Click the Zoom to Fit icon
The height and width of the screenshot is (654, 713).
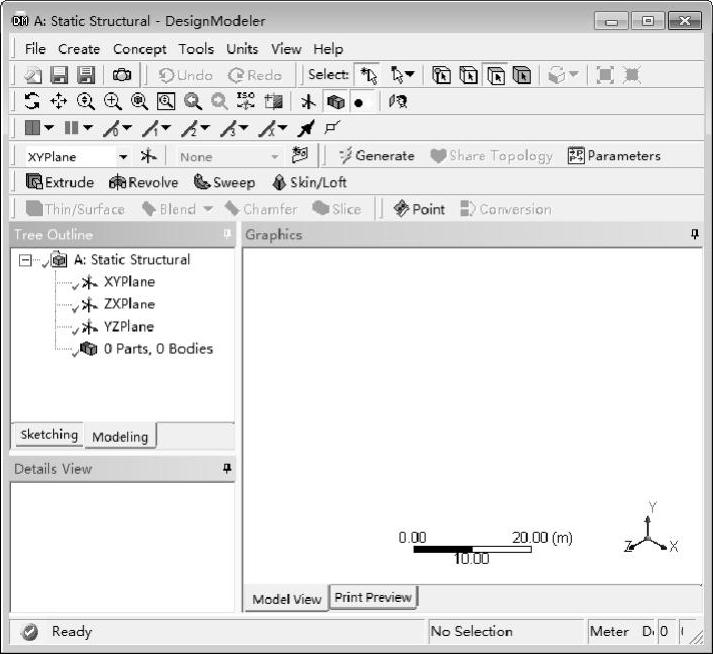click(x=139, y=101)
